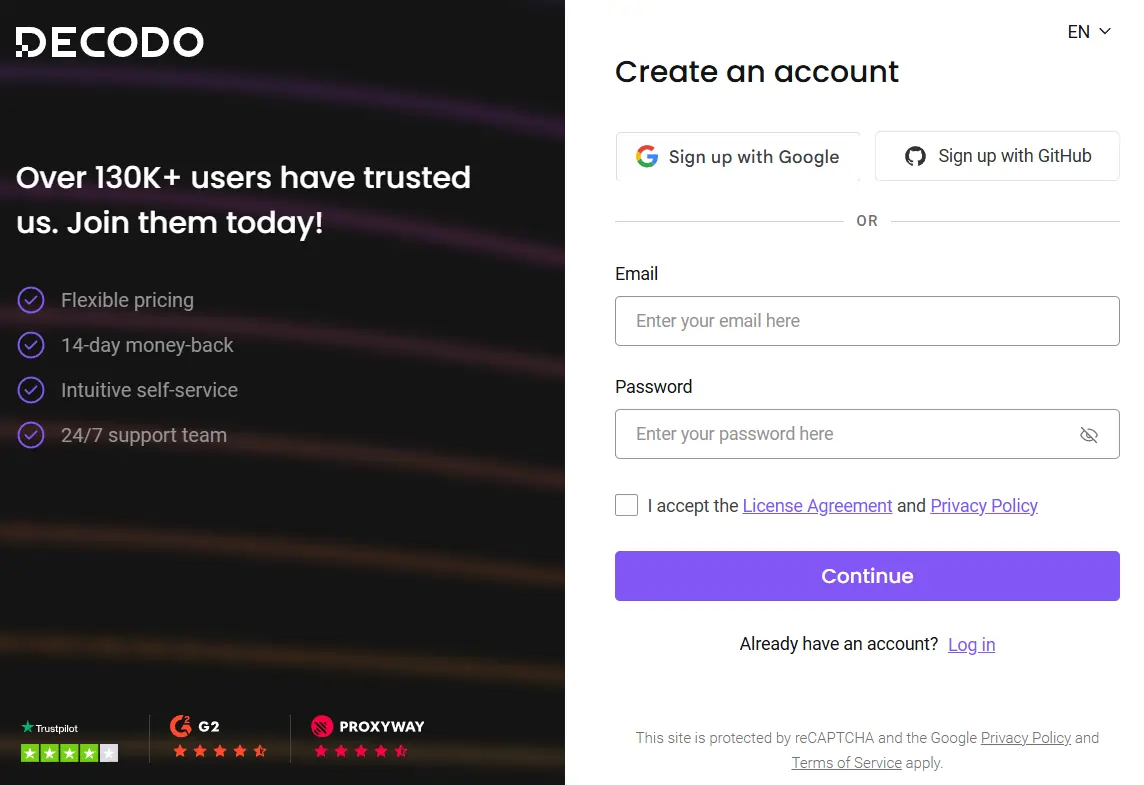The image size is (1144, 785).
Task: Click the Proxyway logo icon
Action: 322,727
